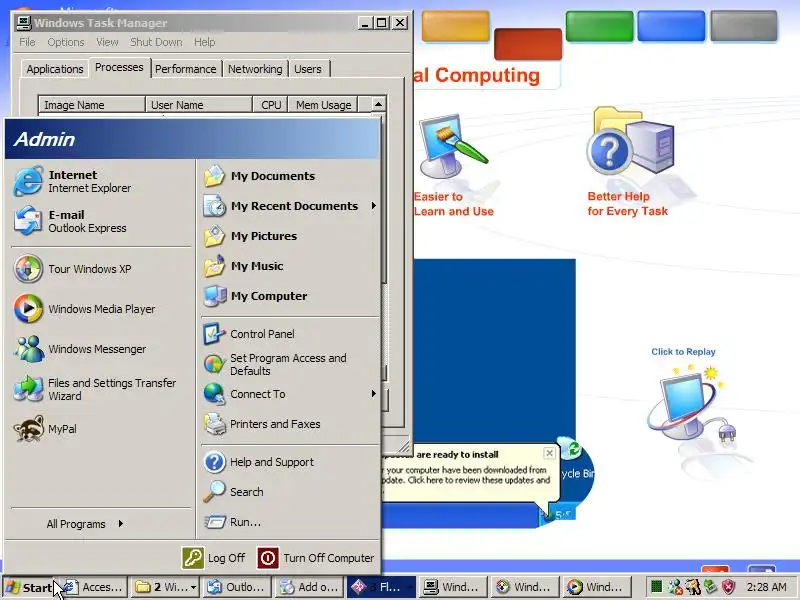
Task: Open Printers and Faxes
Action: click(x=290, y=424)
